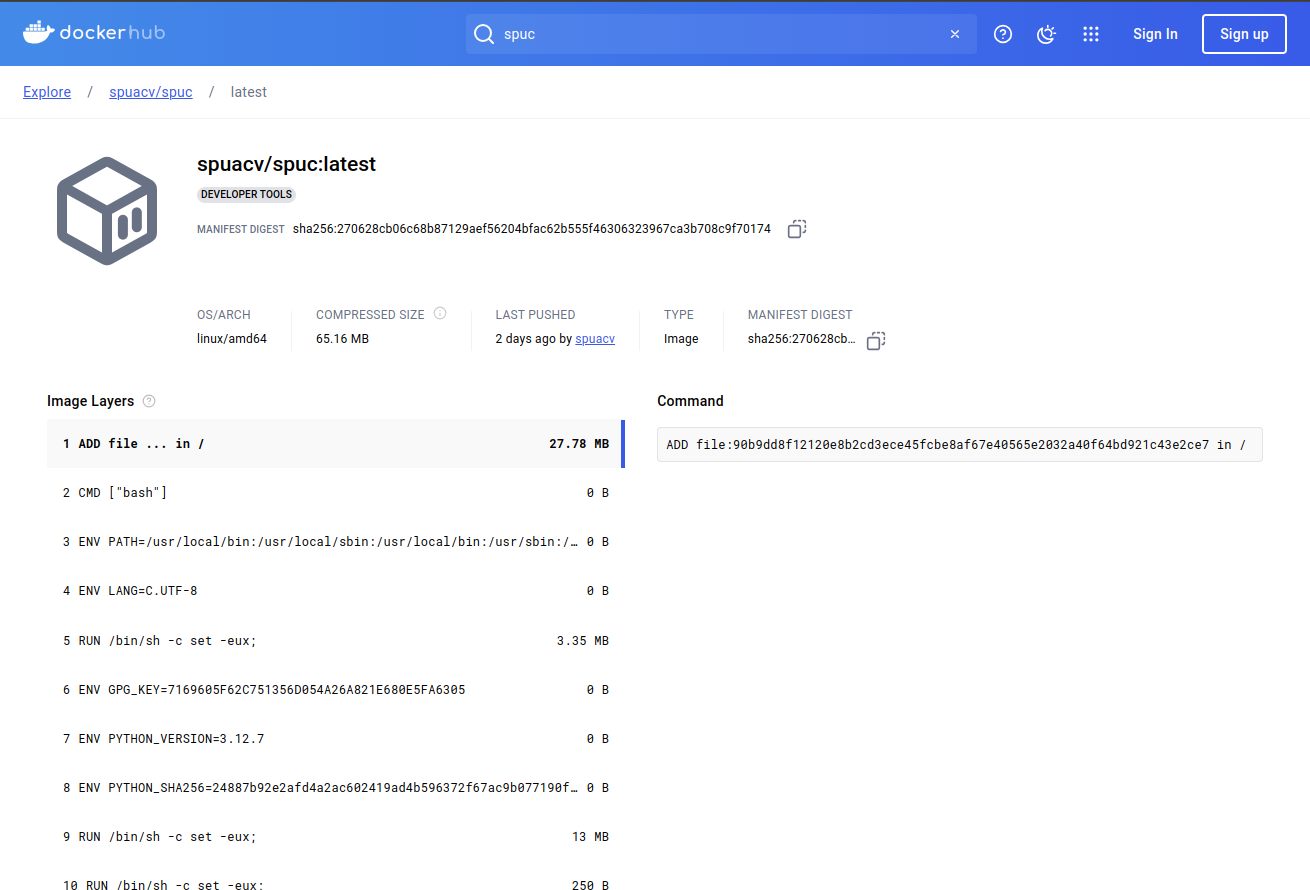Click the 27.78 MB layer size
The width and height of the screenshot is (1310, 890).
point(579,444)
